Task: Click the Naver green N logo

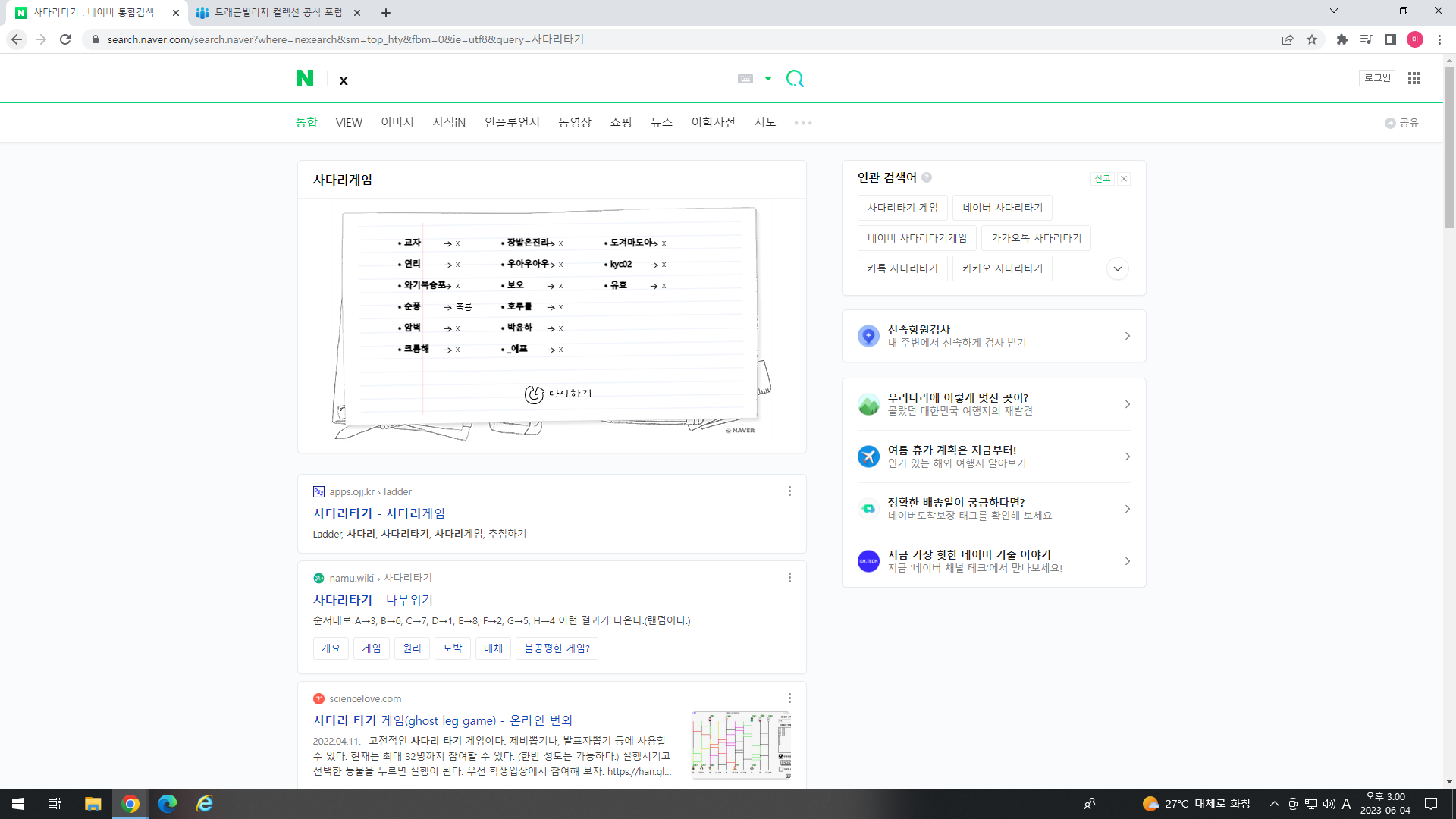Action: tap(305, 78)
